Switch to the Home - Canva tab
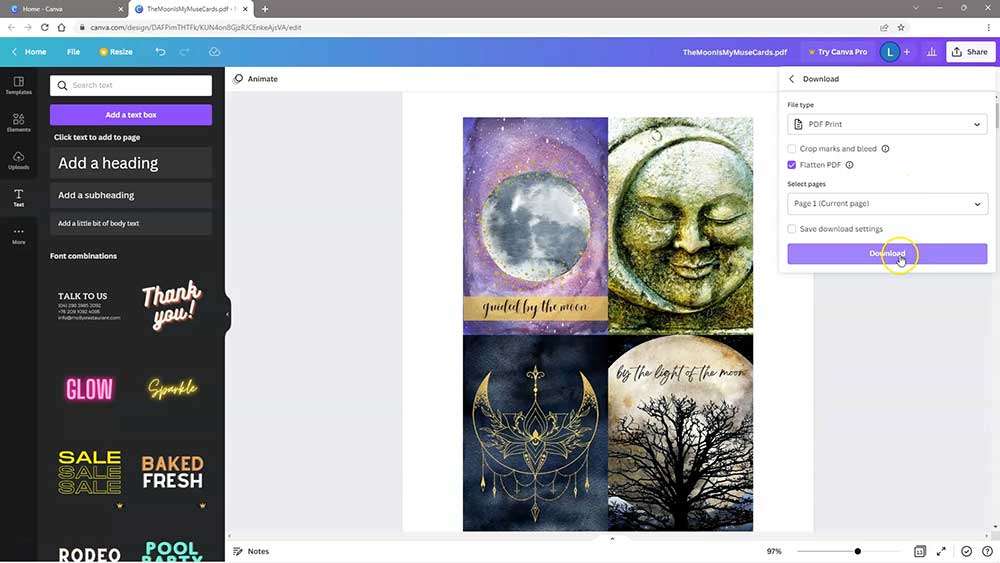The height and width of the screenshot is (563, 1000). pyautogui.click(x=64, y=9)
